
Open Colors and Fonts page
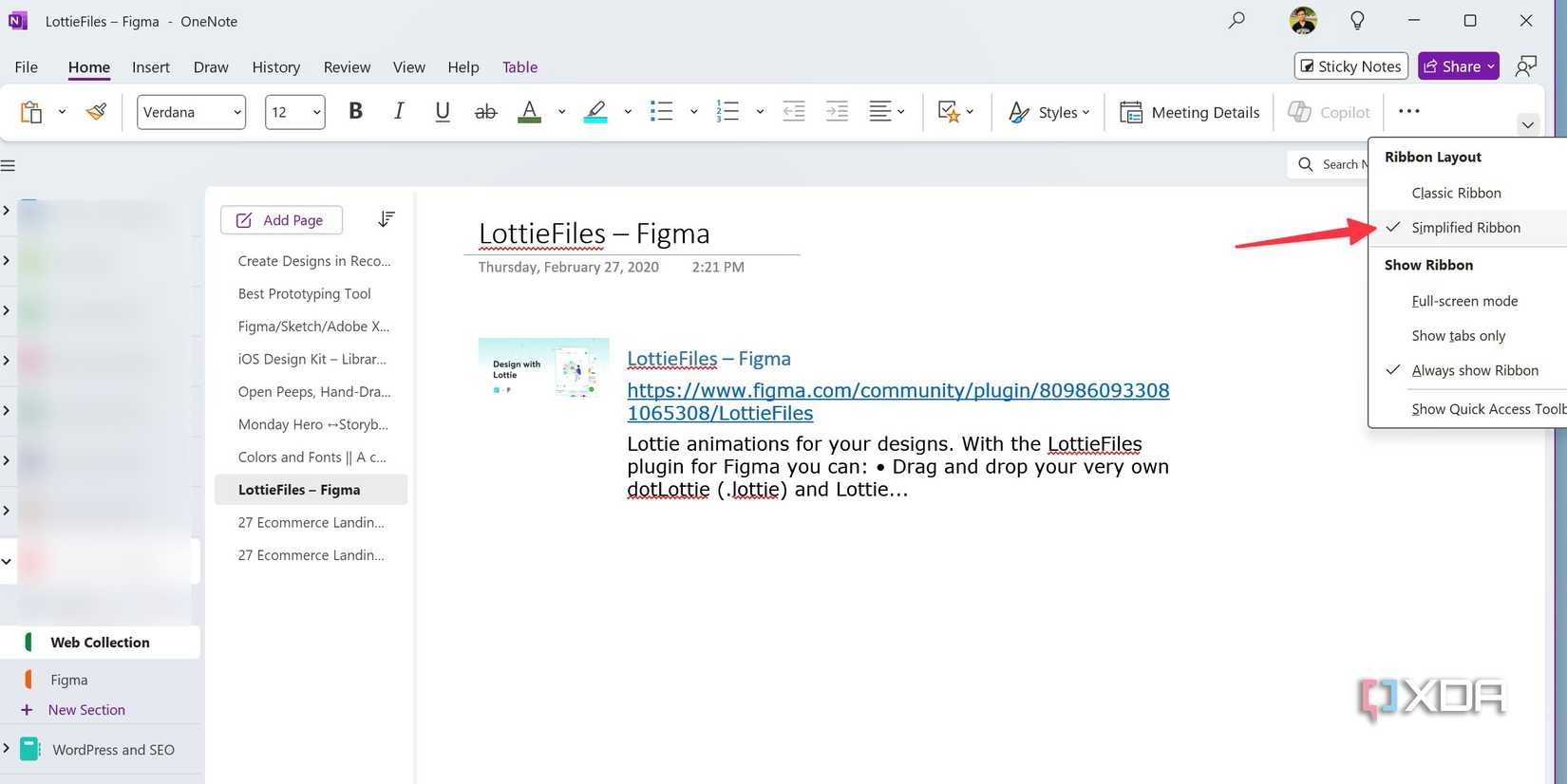pos(312,457)
